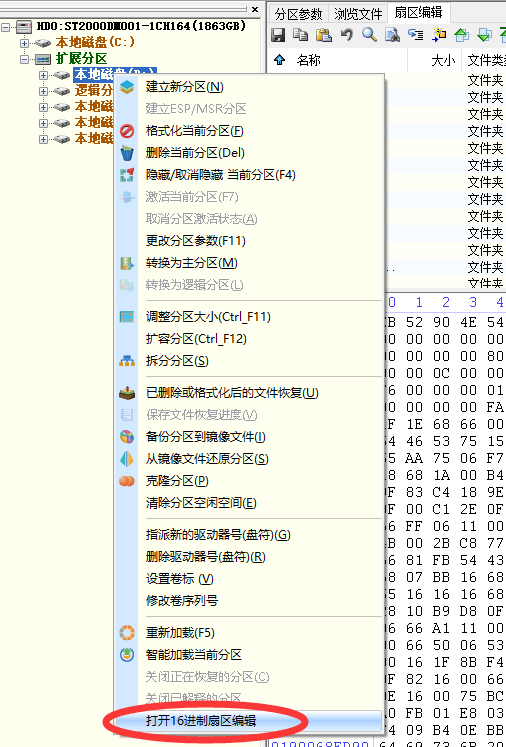Viewport: 506px width, 747px height.
Task: Click the Undo arrow icon in toolbar
Action: [x=346, y=34]
